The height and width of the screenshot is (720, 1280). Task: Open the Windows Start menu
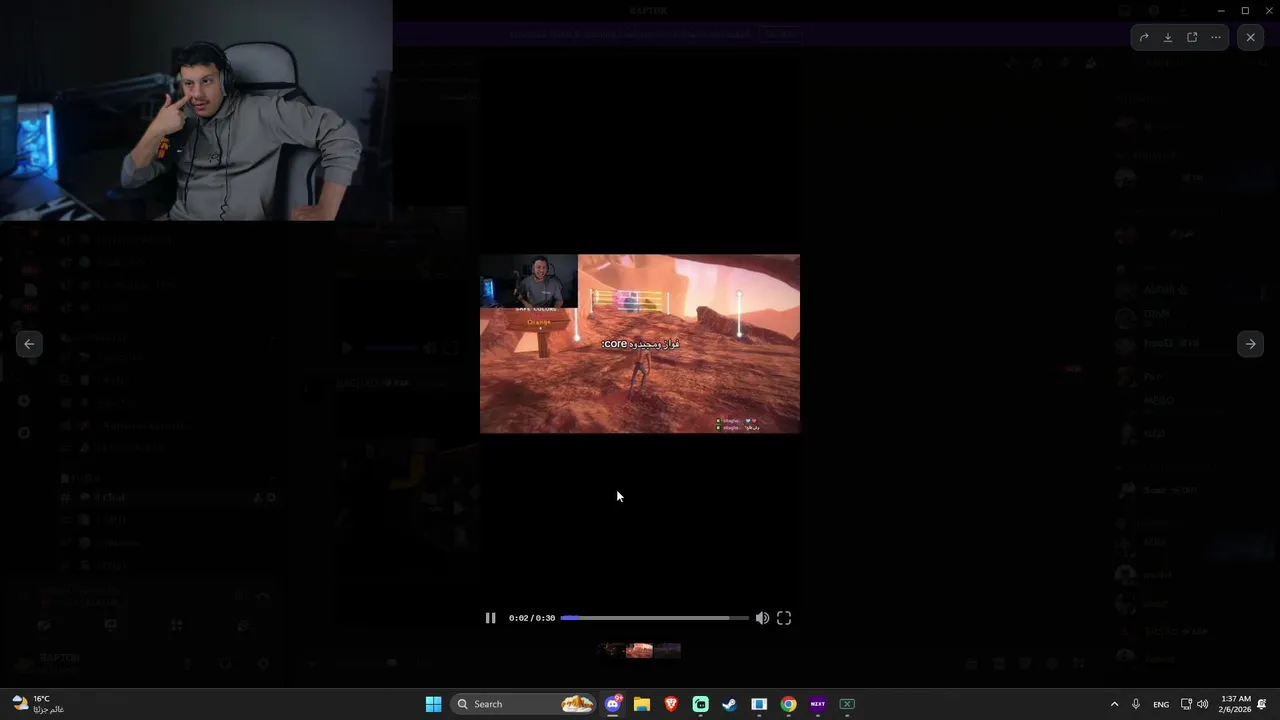433,704
